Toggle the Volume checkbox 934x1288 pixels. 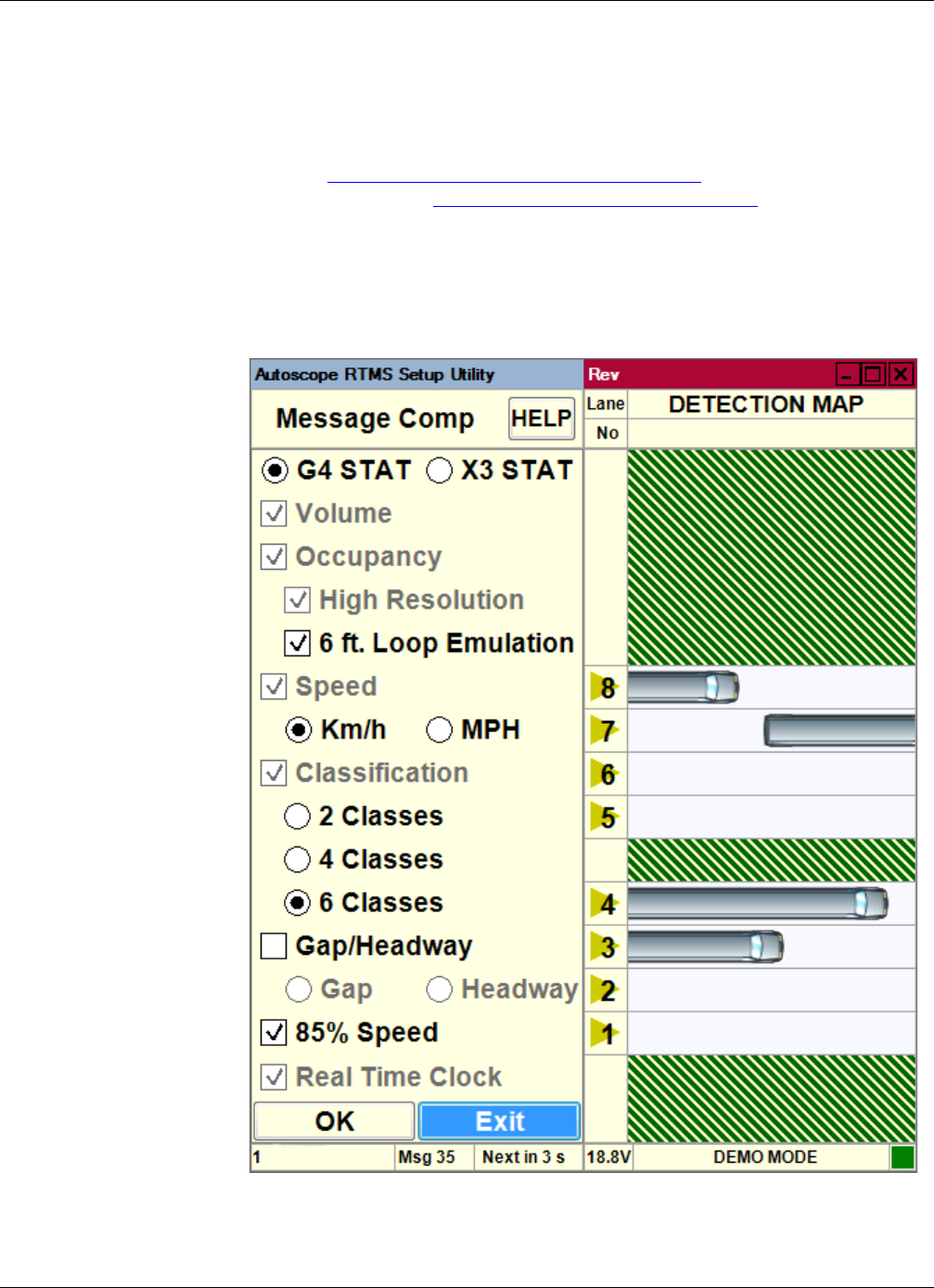[x=274, y=513]
